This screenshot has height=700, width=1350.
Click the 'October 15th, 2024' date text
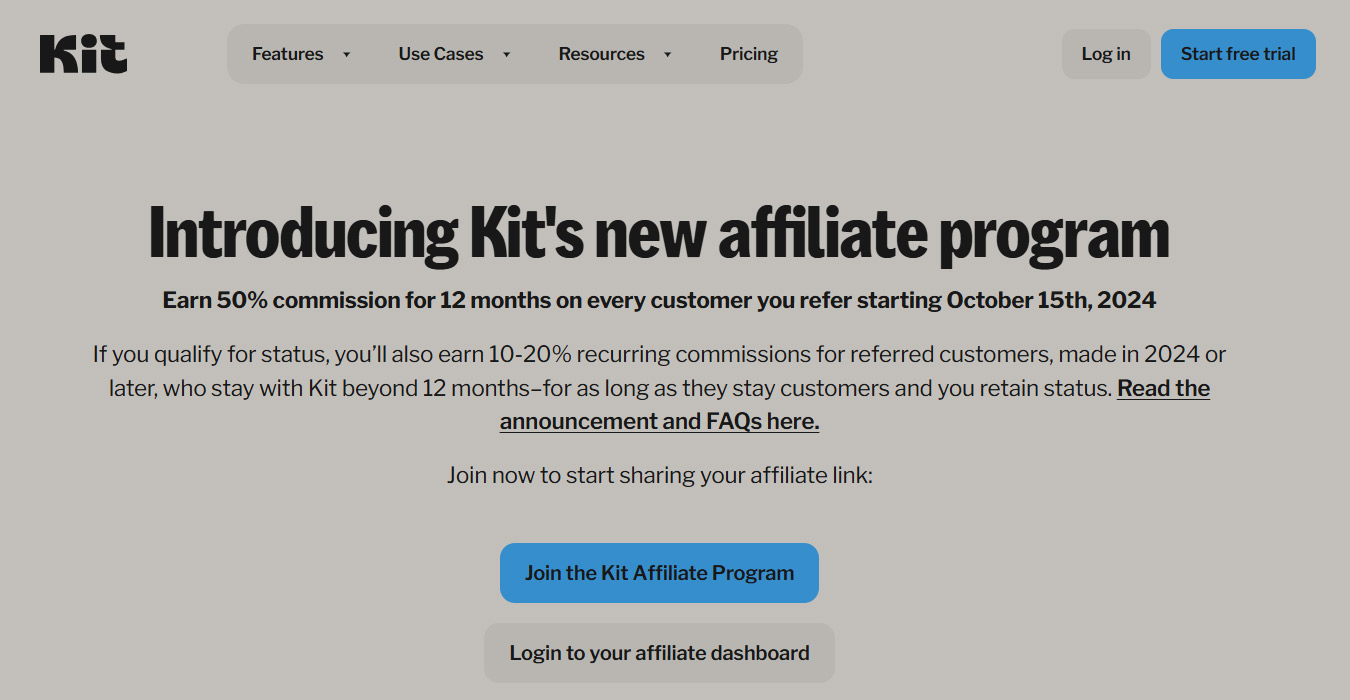tap(1051, 300)
